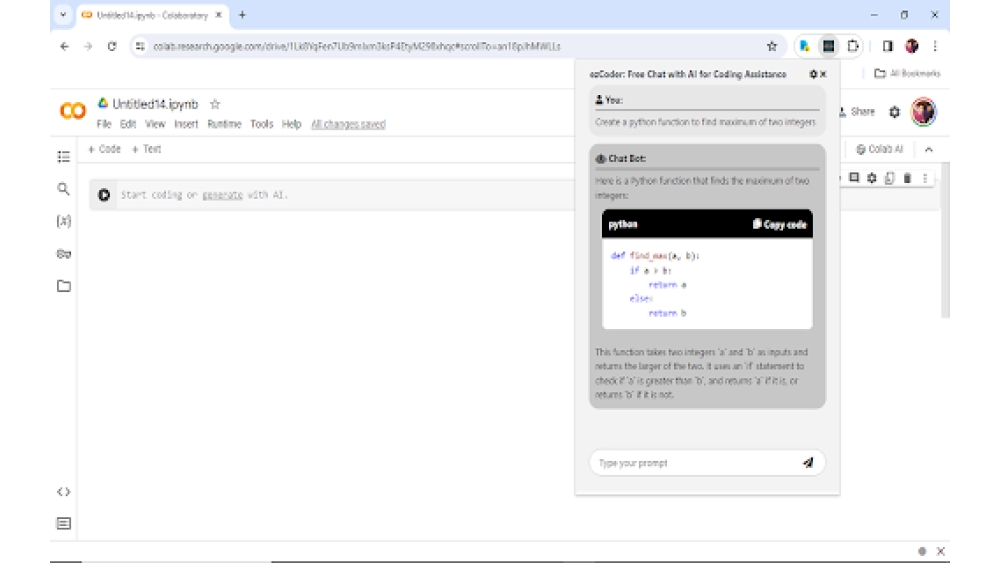Go forward in the browser
Viewport: 1000px width, 563px height.
(x=88, y=46)
